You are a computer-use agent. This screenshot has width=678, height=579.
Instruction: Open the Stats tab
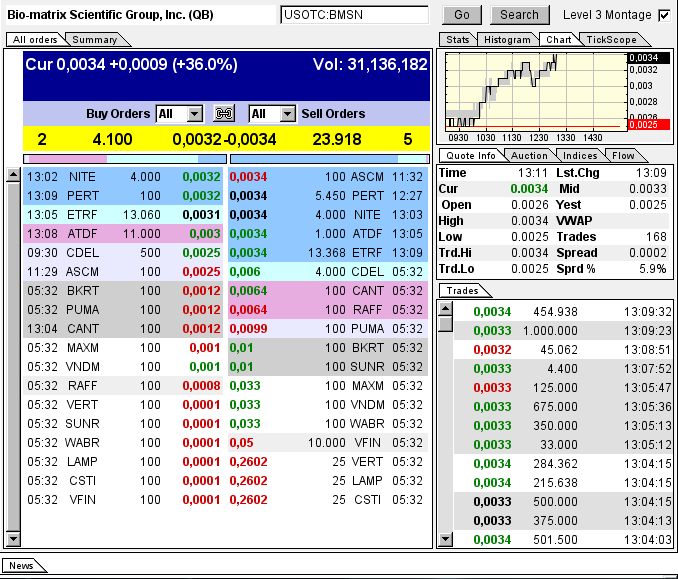tap(457, 39)
